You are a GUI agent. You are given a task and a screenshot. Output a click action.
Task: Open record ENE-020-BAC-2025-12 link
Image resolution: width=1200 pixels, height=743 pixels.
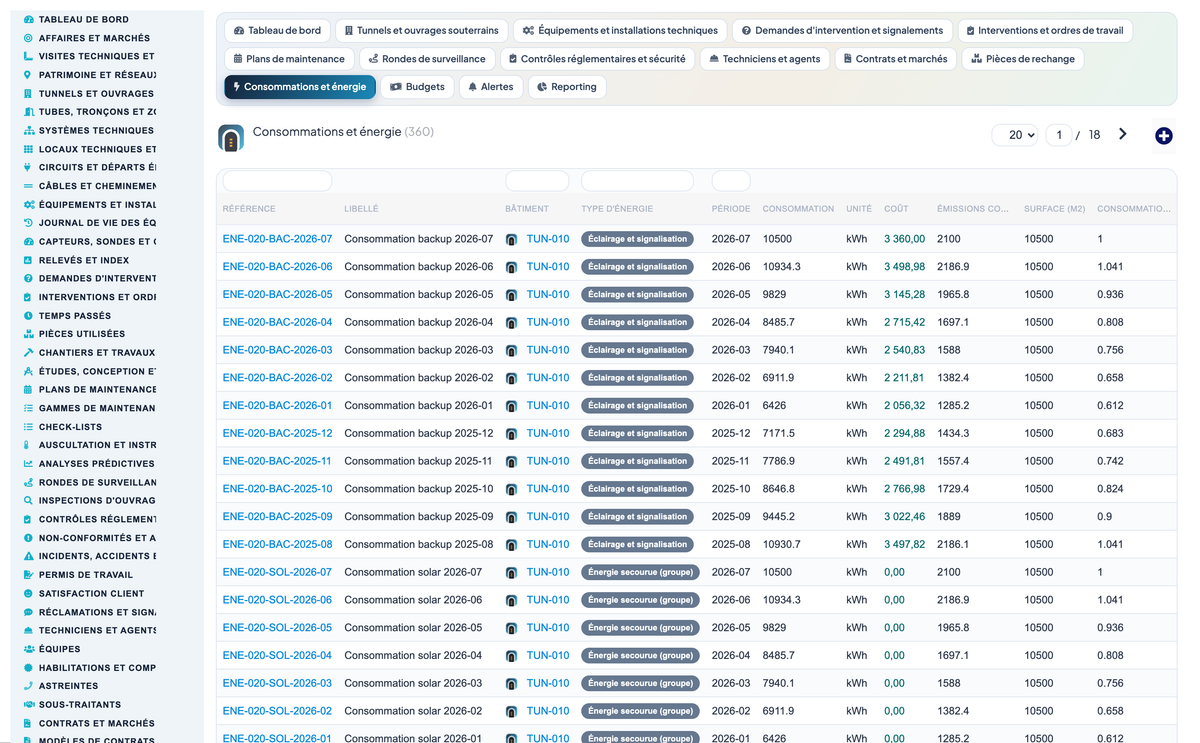tap(277, 434)
